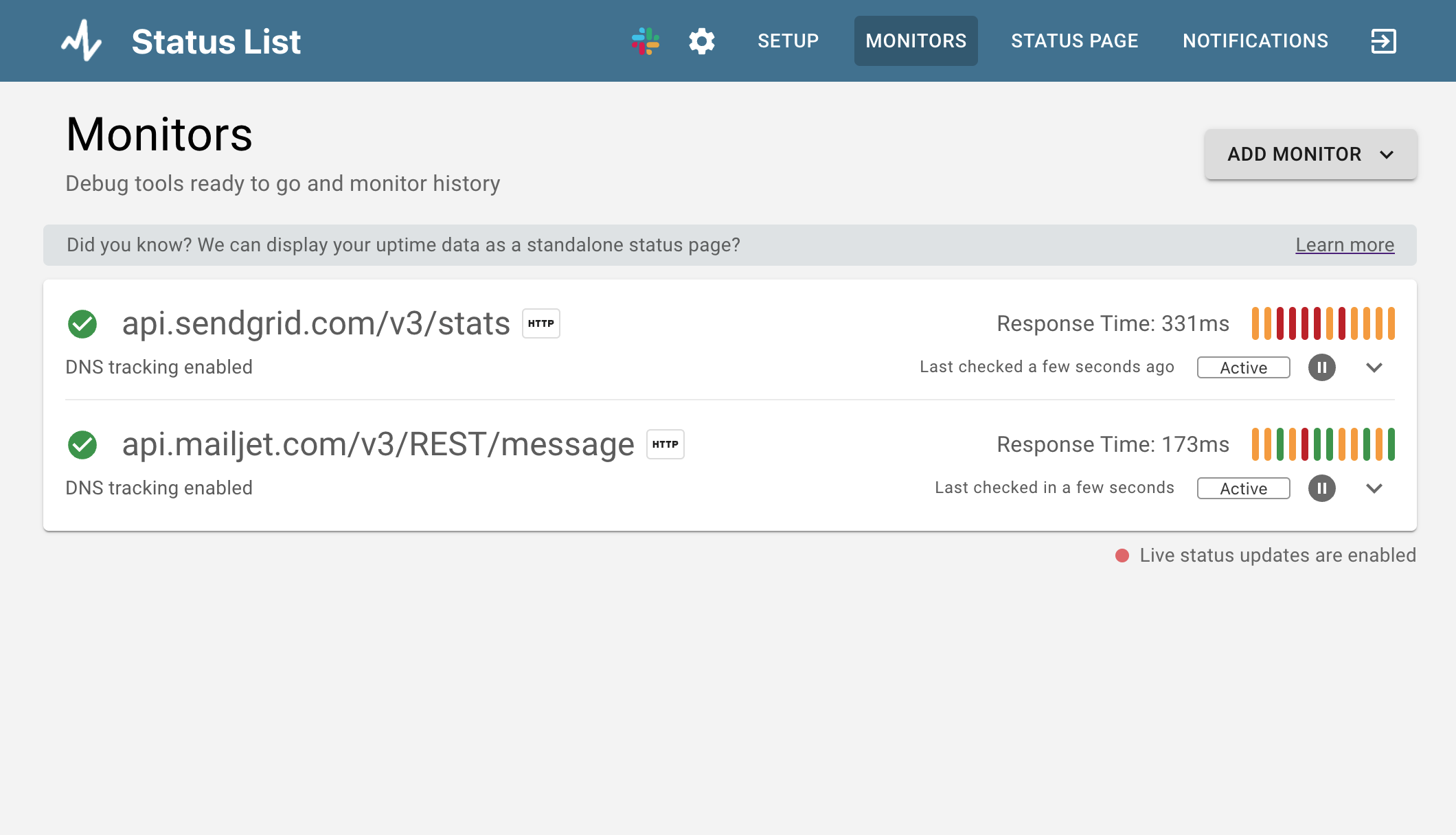Viewport: 1456px width, 835px height.
Task: Click 'Debug tools ready to go' subtitle
Action: [283, 184]
